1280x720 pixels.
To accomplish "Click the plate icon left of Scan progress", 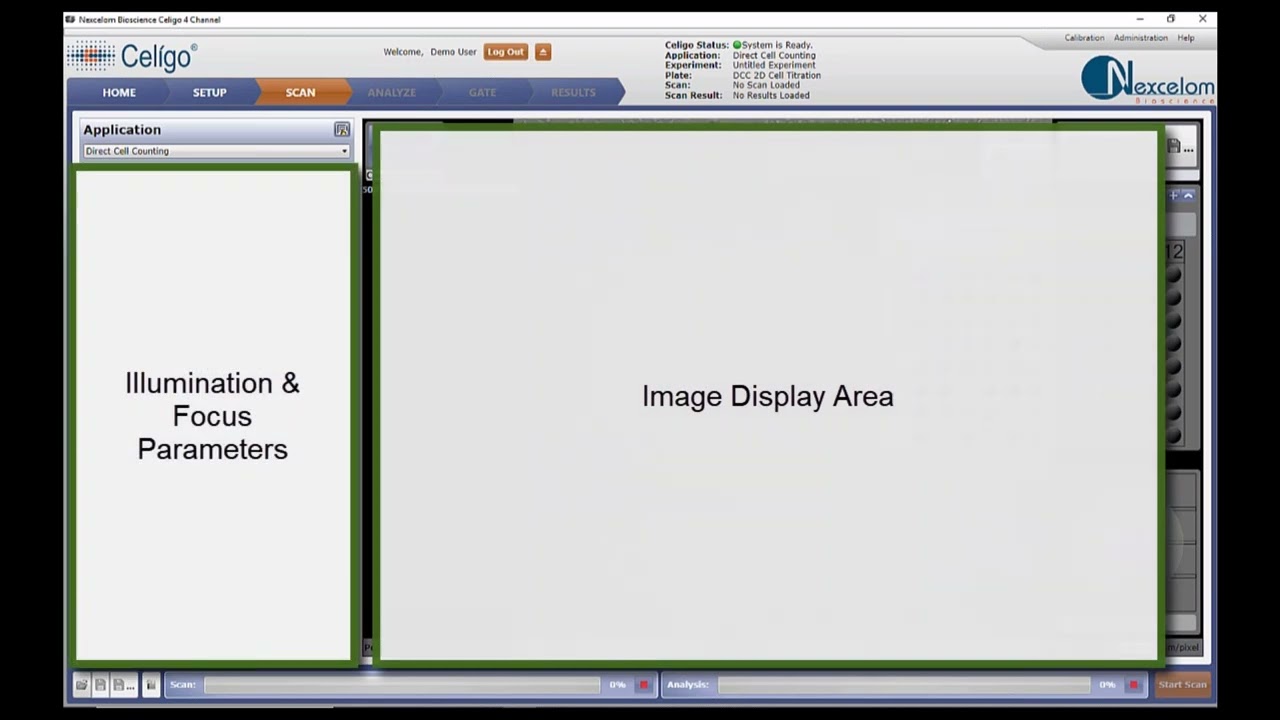I will [151, 685].
